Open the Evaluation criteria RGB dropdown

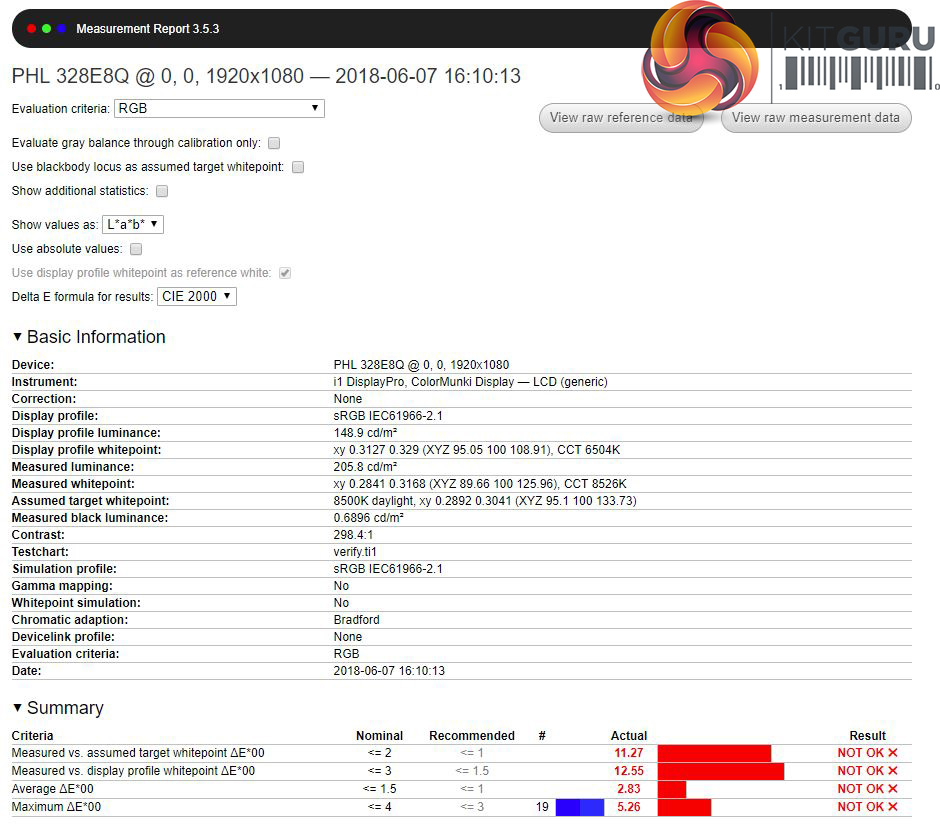point(219,108)
